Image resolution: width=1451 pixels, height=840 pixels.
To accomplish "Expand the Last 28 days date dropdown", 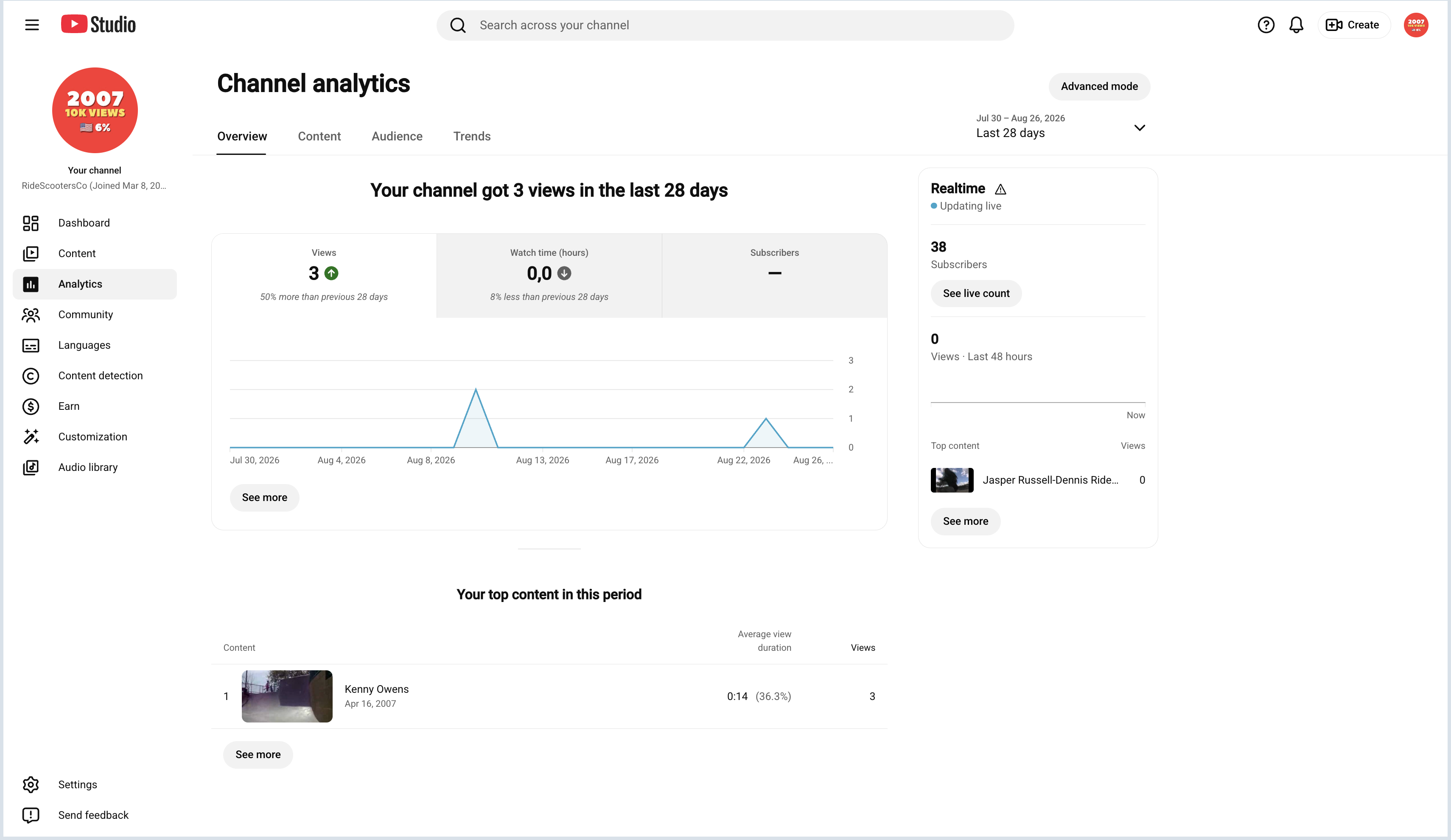I will tap(1061, 127).
